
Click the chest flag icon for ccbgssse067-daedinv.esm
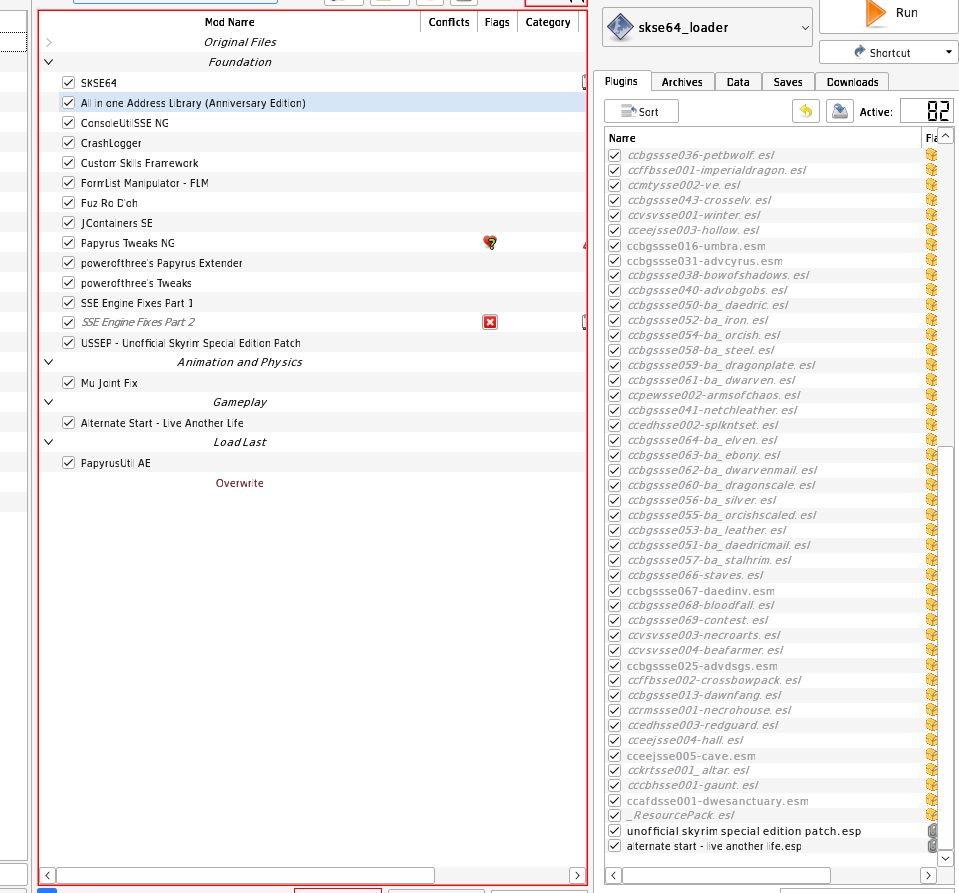click(931, 590)
